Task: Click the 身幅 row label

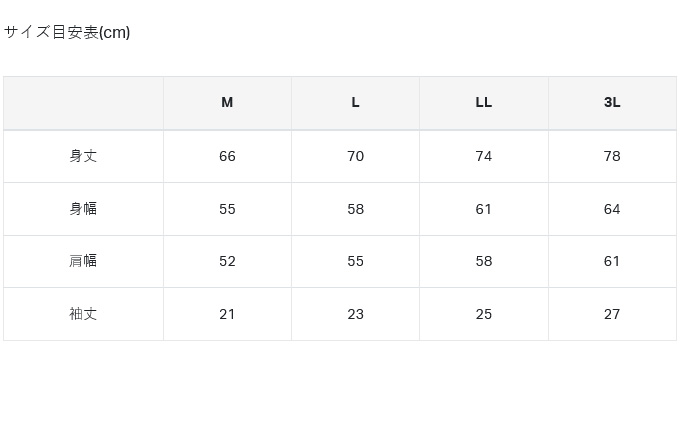Action: pyautogui.click(x=83, y=209)
